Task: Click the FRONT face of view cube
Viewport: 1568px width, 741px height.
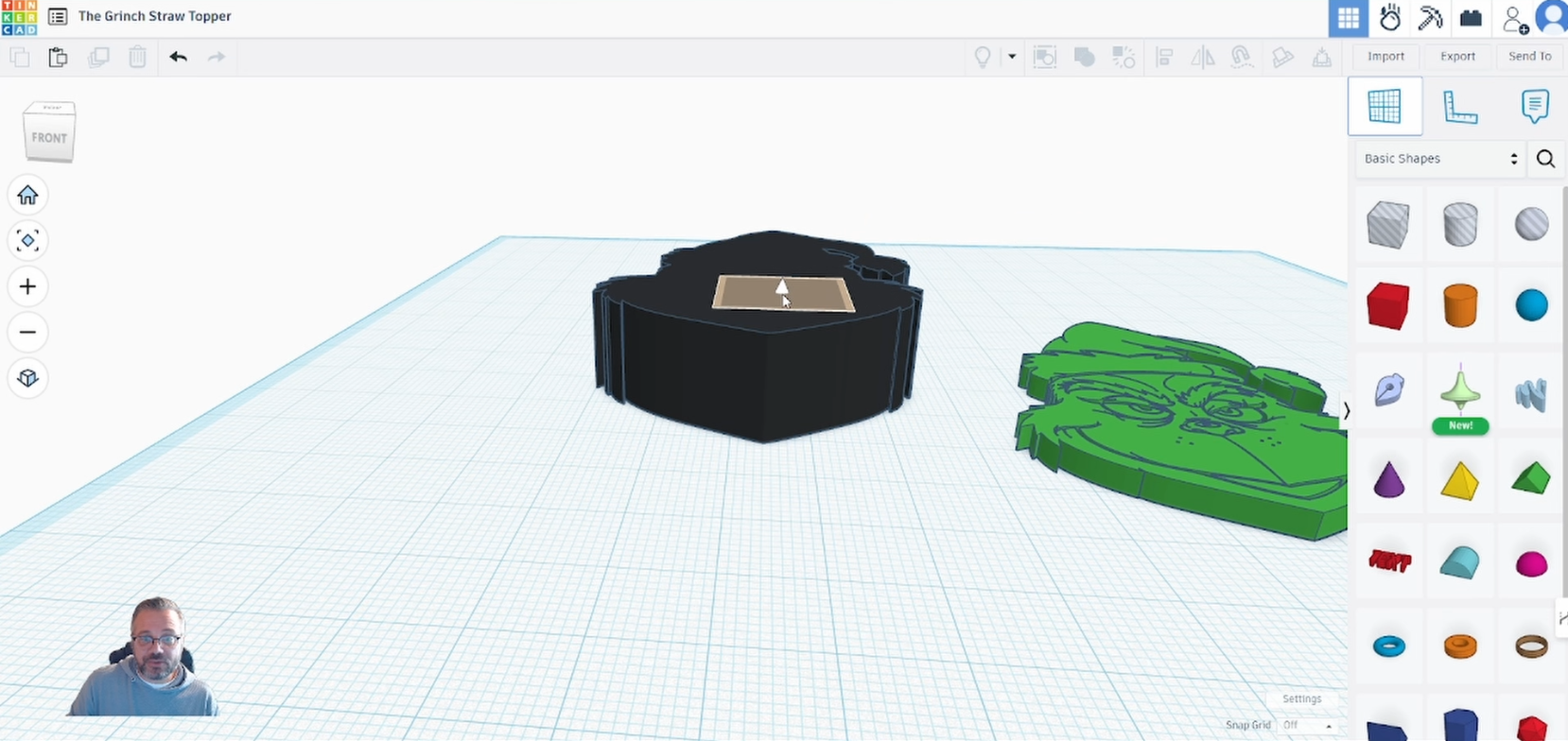Action: click(49, 138)
